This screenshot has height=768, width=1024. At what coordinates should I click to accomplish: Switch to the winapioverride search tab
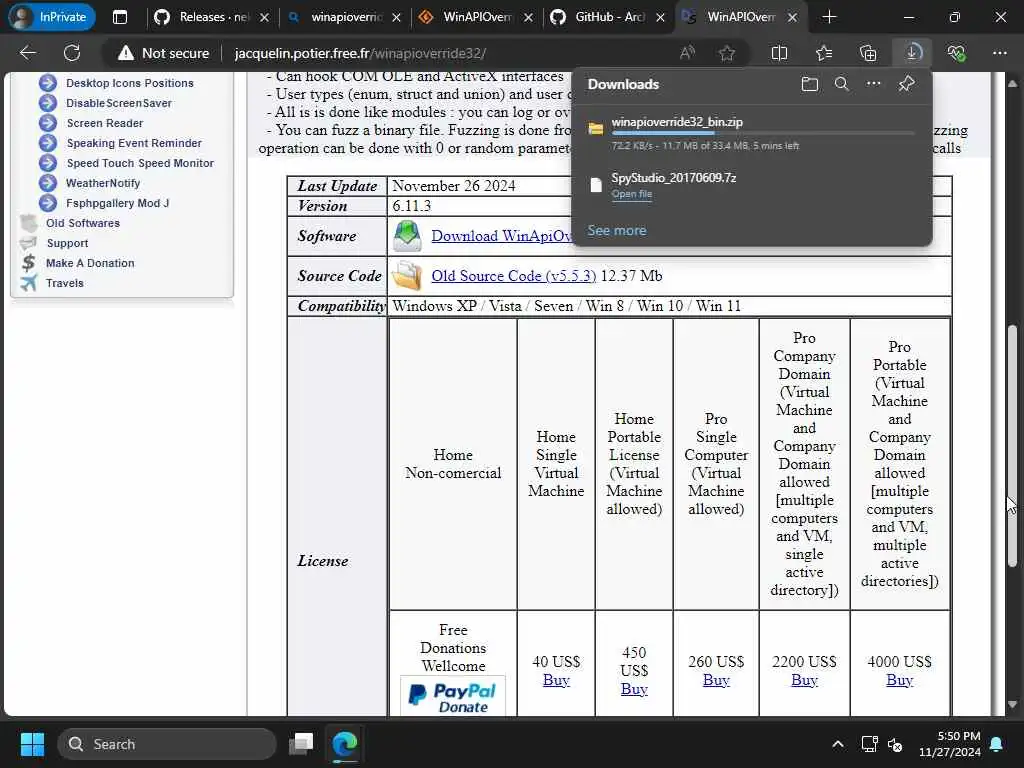coord(345,18)
